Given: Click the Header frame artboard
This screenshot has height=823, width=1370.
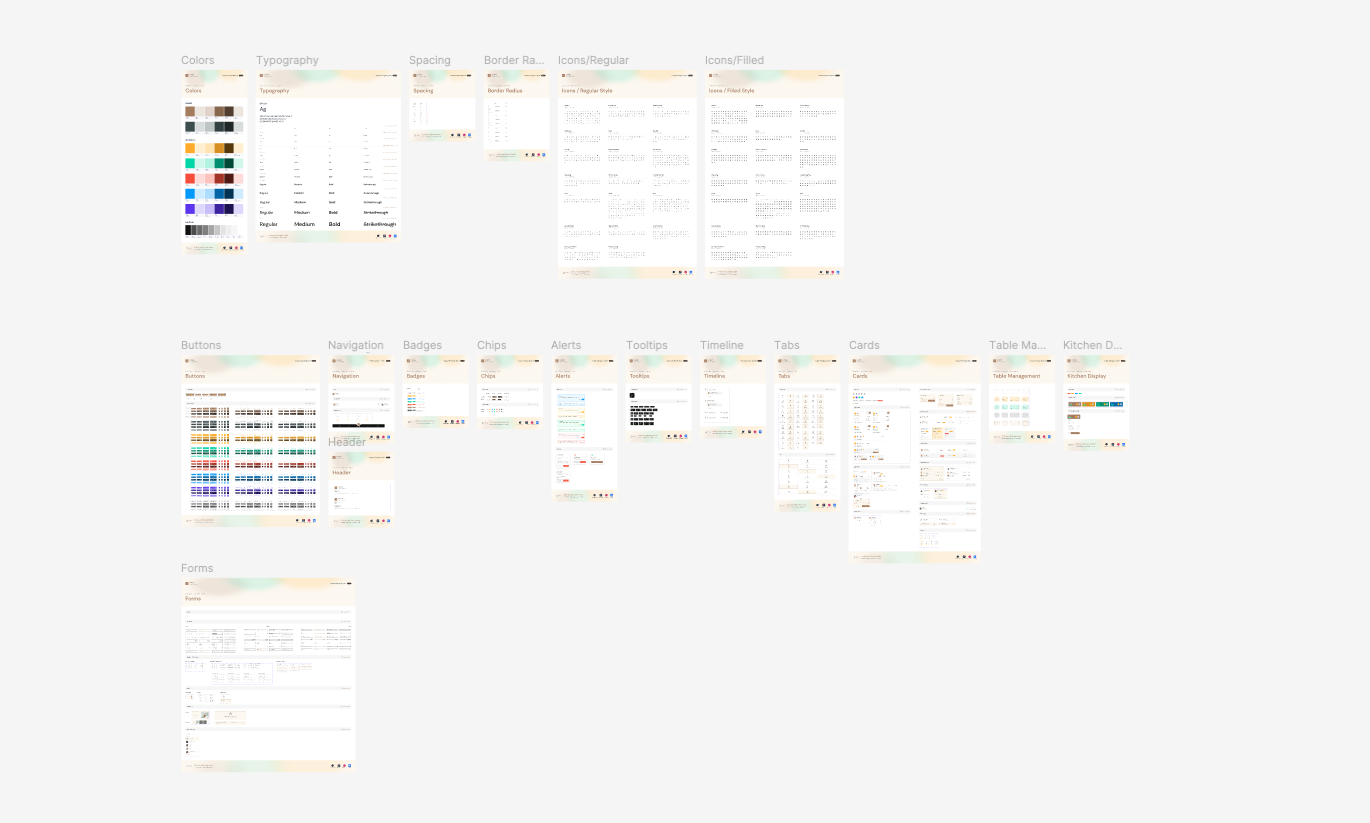Looking at the screenshot, I should (x=361, y=489).
